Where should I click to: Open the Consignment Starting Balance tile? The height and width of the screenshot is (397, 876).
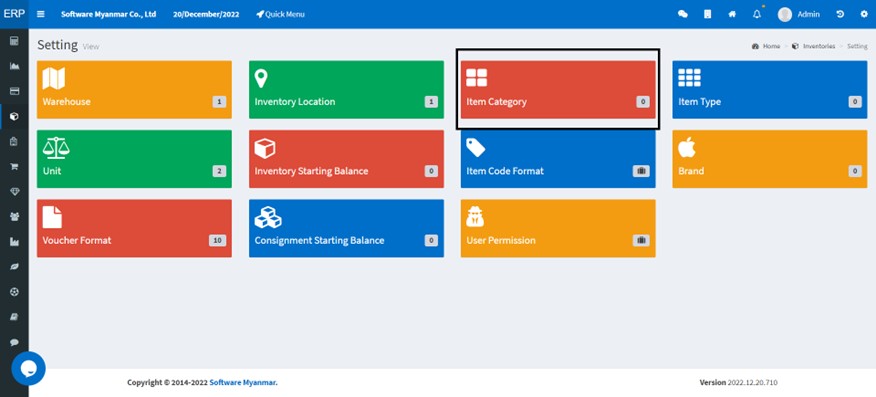point(346,228)
